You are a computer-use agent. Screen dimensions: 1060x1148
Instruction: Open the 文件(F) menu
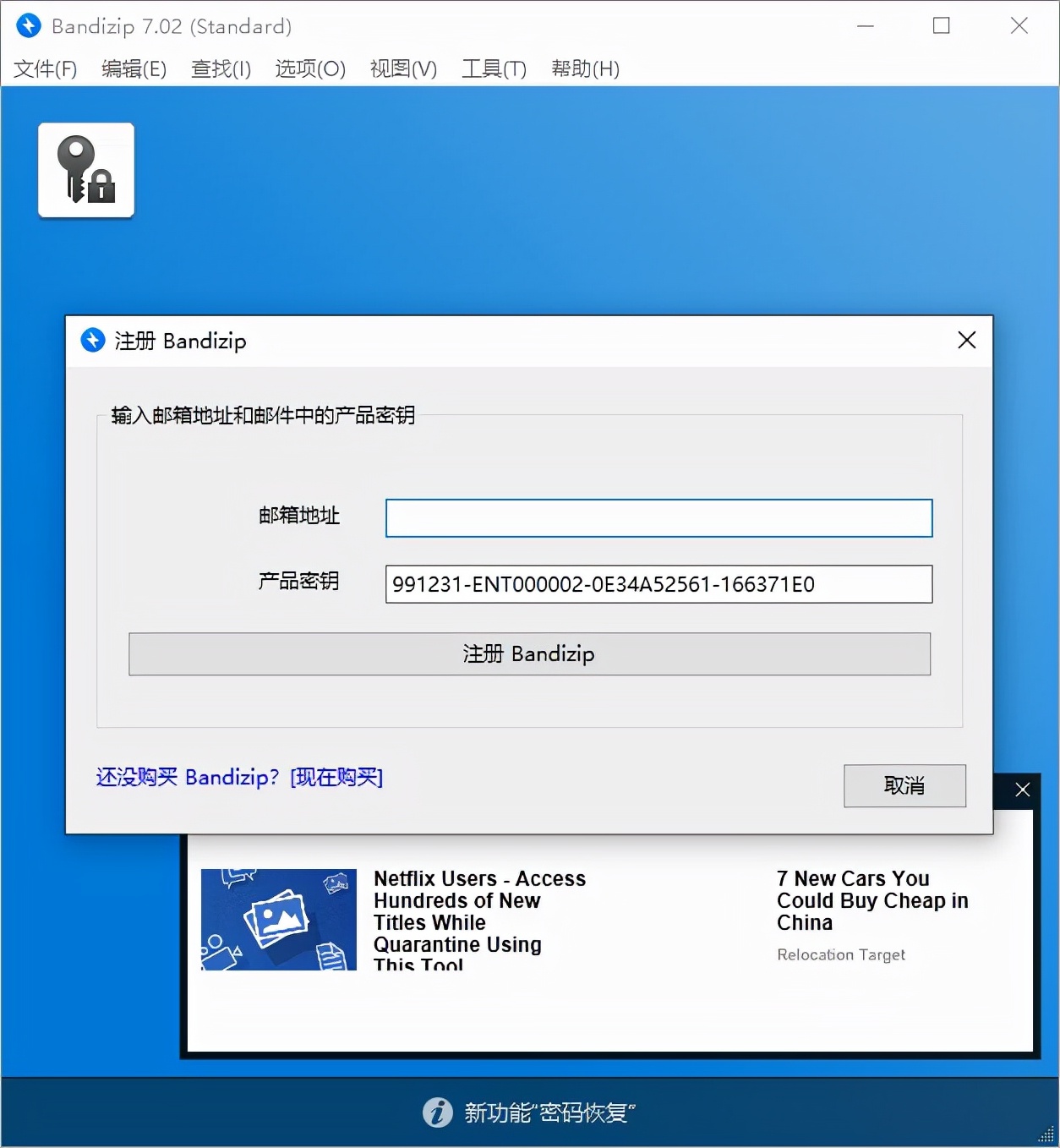click(44, 69)
